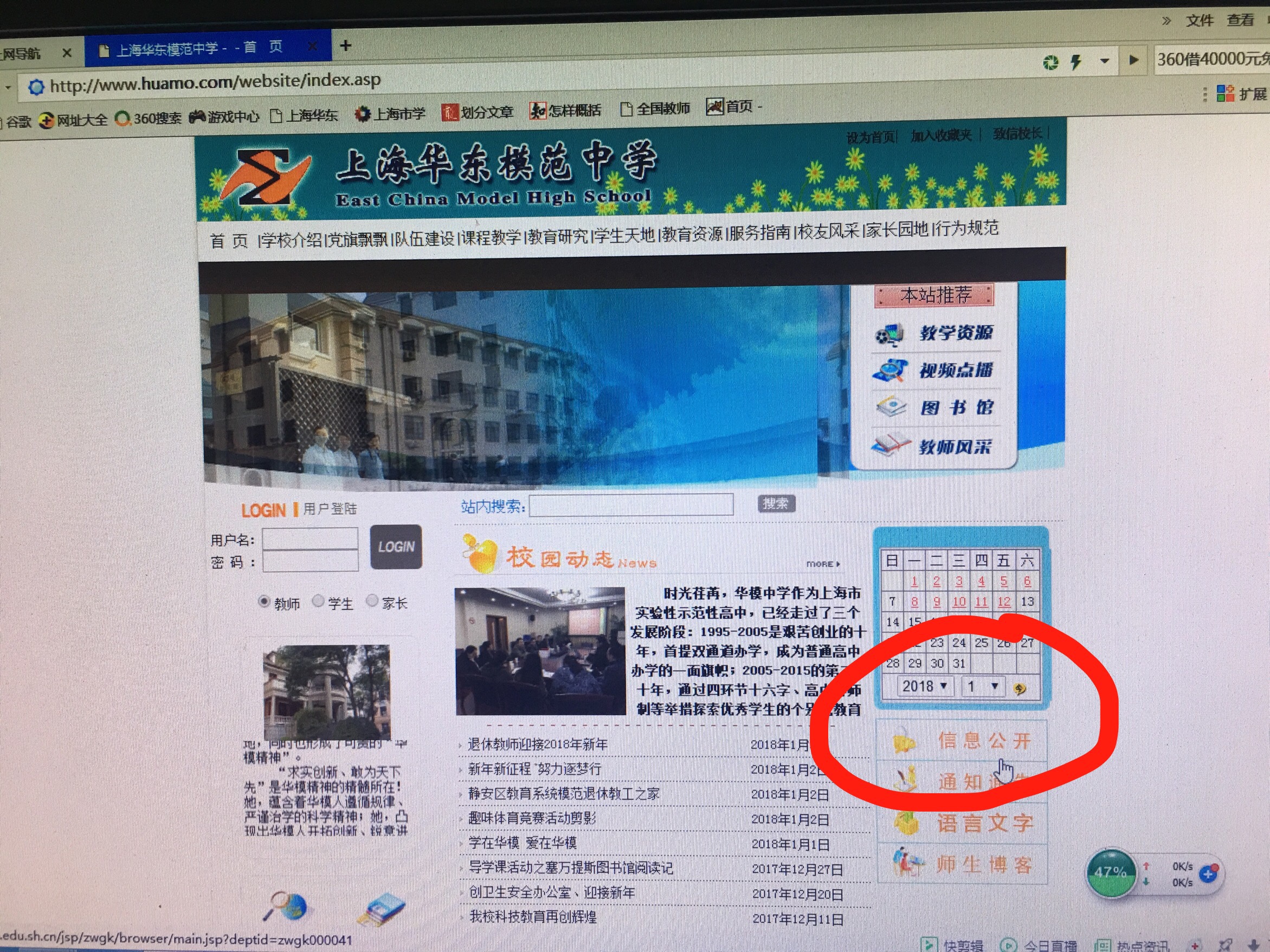Click the 设为首页 link
This screenshot has width=1270, height=952.
click(871, 137)
